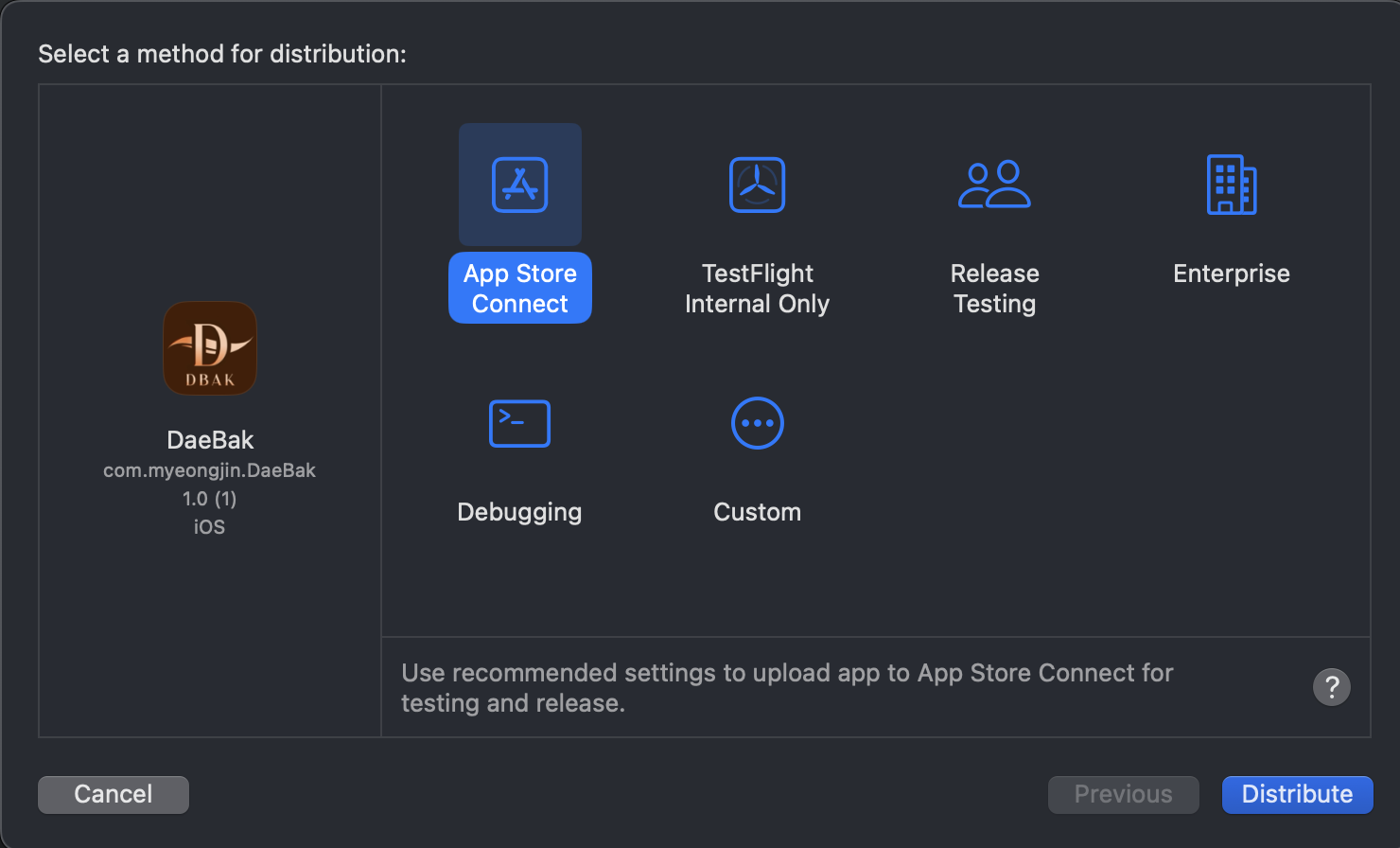Go back with the Previous button
Screen dimensions: 1400x848
[1123, 794]
